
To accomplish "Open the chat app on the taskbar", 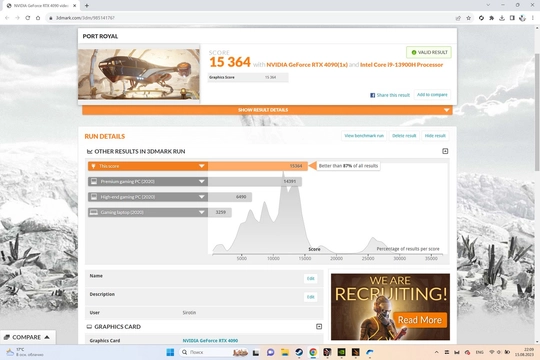I will tap(270, 352).
